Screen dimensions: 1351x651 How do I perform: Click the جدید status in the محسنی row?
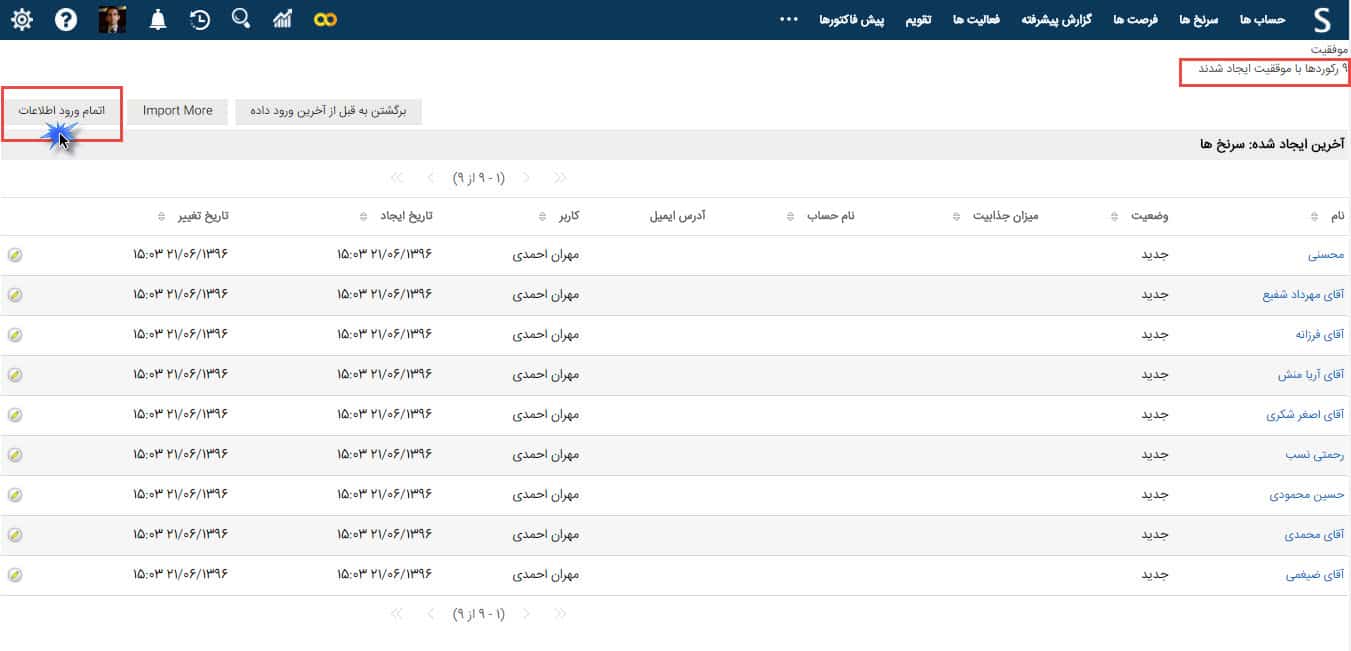pyautogui.click(x=1155, y=255)
